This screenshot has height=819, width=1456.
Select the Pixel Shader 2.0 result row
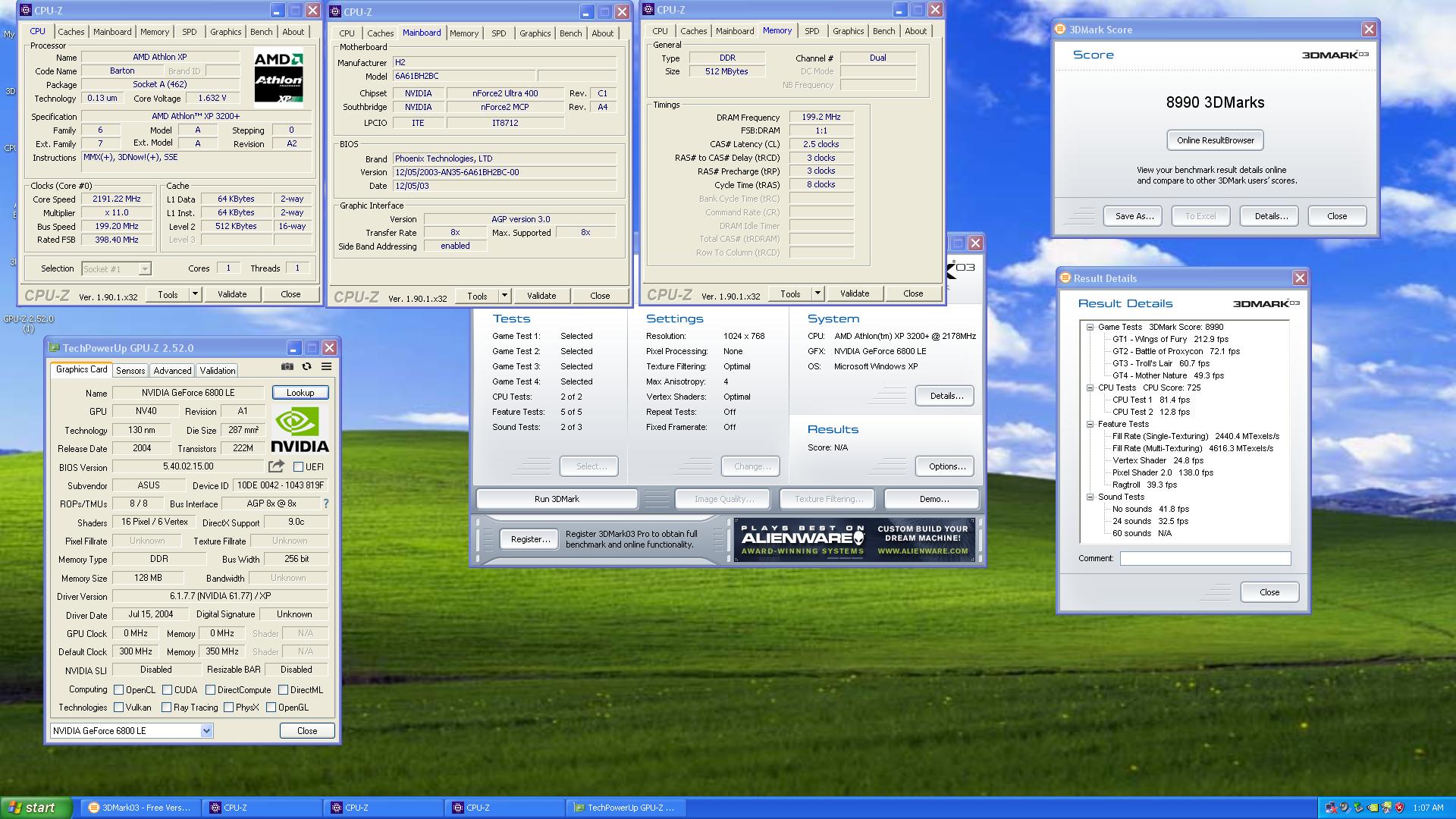(x=1163, y=472)
